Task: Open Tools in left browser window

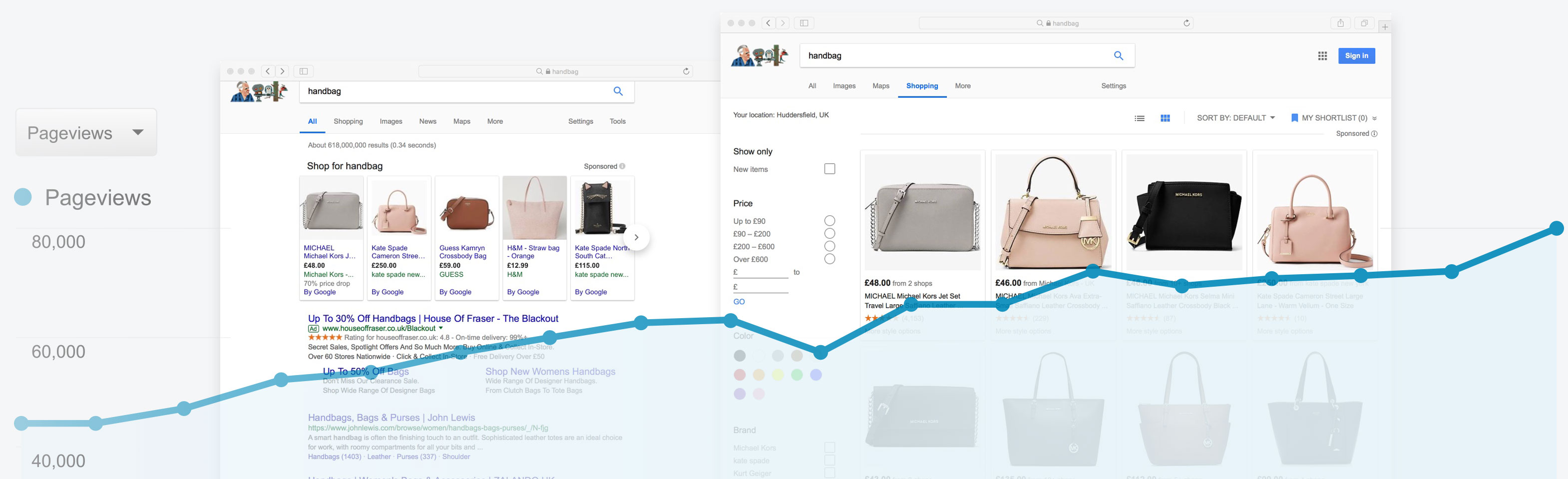Action: [618, 122]
